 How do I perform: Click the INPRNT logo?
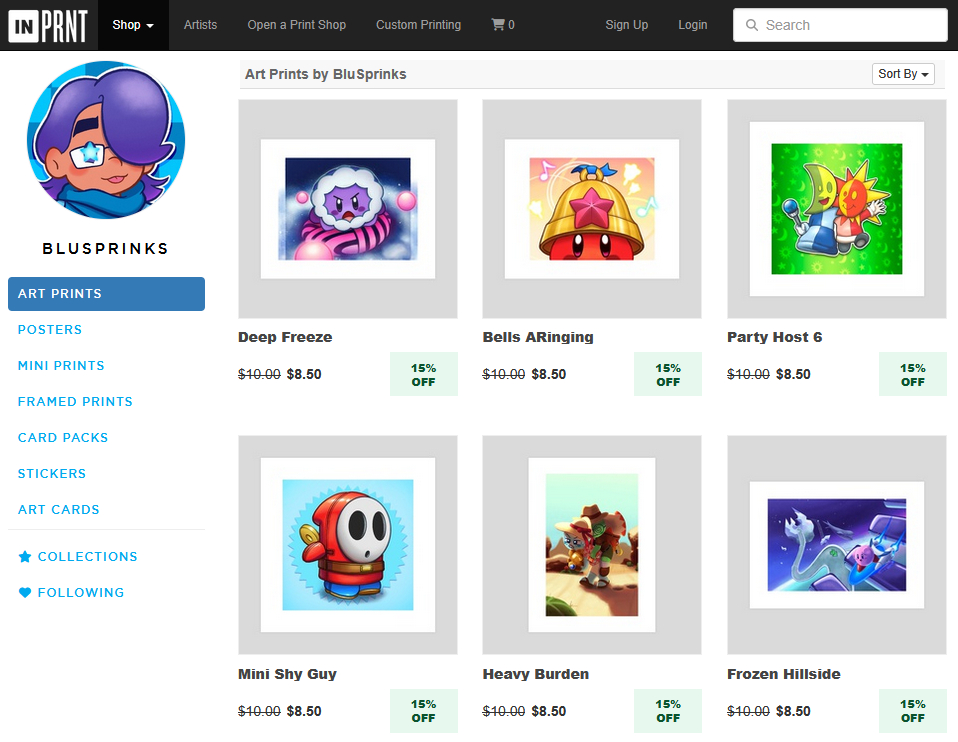(48, 25)
